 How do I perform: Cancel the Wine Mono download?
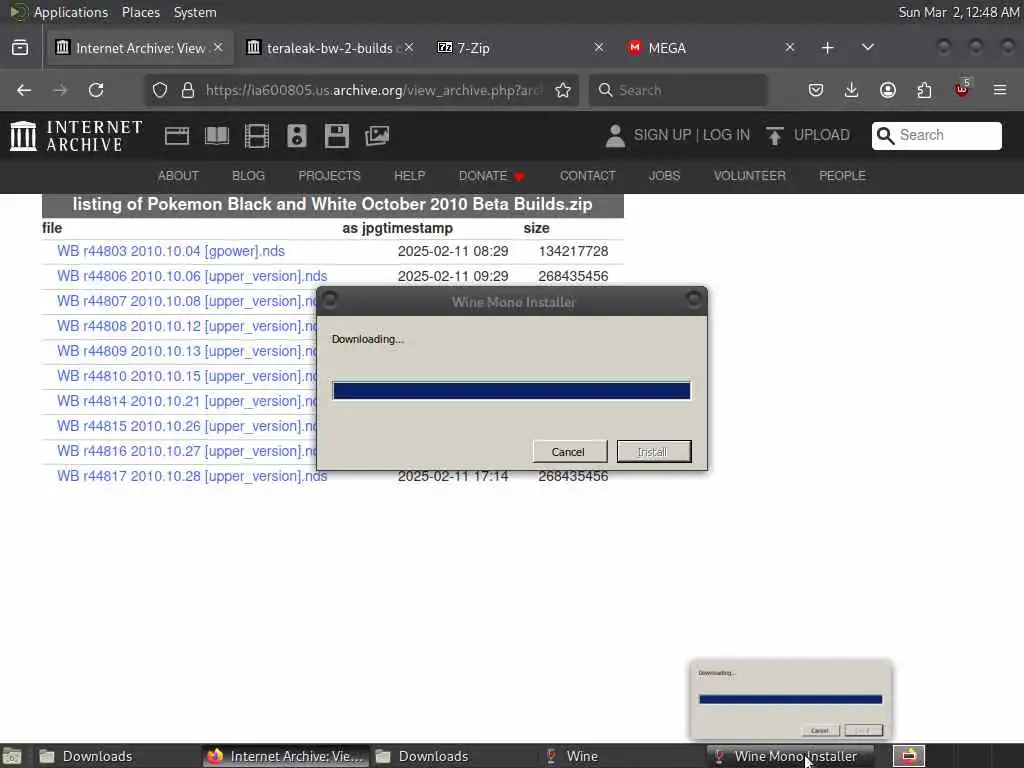tap(570, 451)
